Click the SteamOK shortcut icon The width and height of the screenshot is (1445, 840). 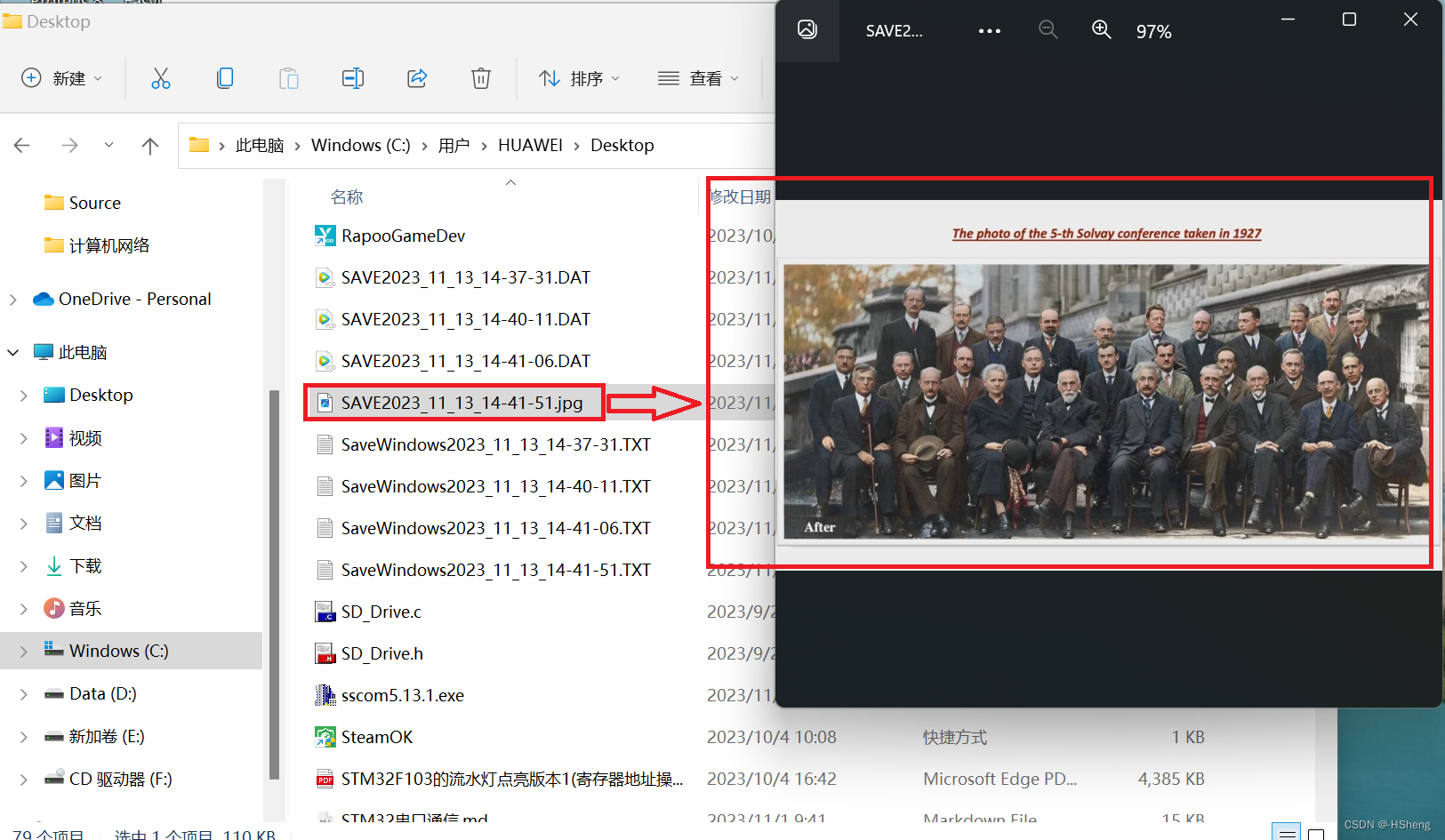pyautogui.click(x=325, y=737)
